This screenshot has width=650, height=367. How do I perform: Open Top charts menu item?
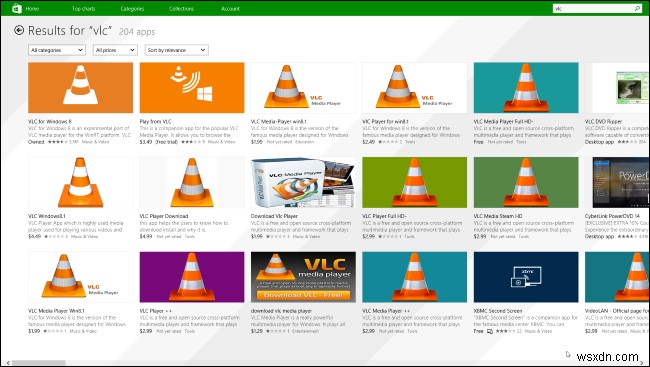tap(83, 8)
